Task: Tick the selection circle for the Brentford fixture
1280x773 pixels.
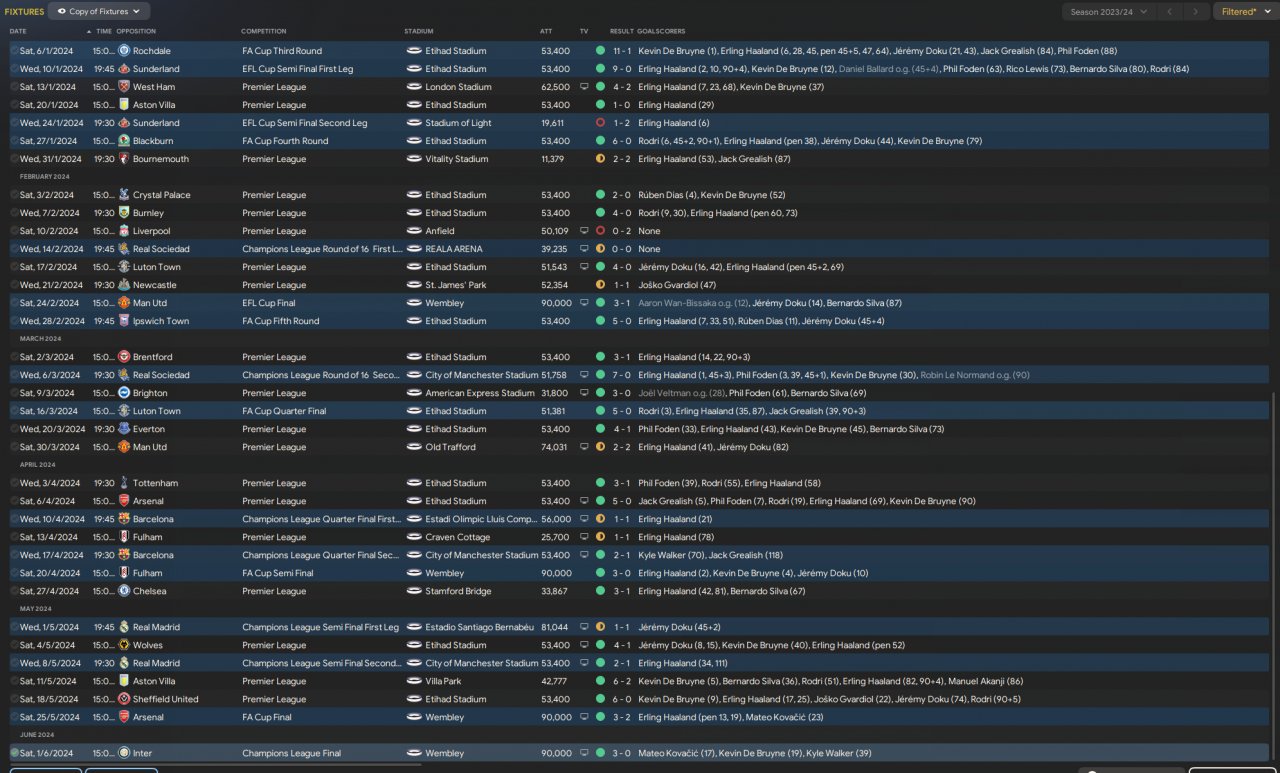Action: (x=14, y=357)
